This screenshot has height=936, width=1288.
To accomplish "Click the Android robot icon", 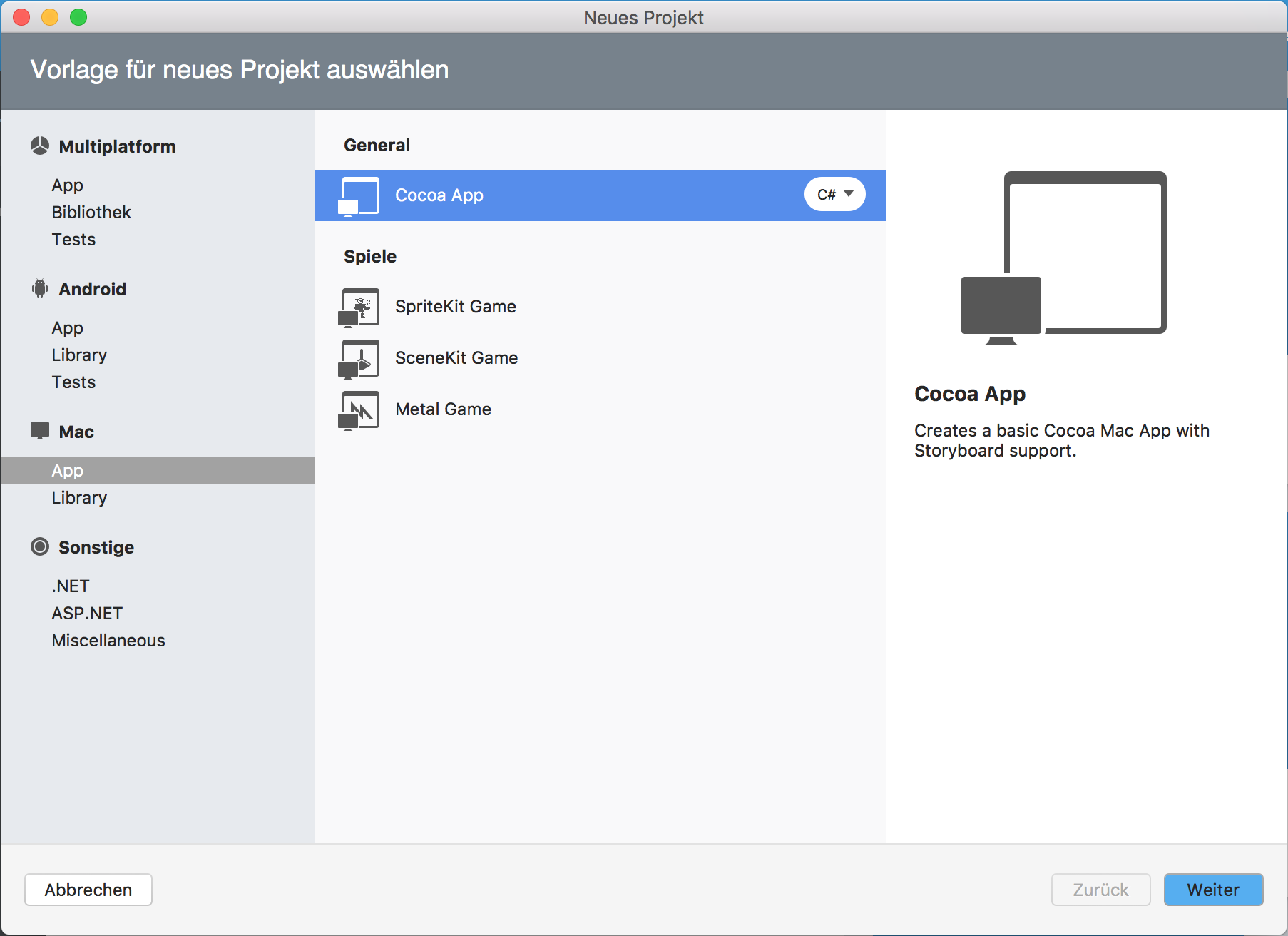I will point(40,289).
